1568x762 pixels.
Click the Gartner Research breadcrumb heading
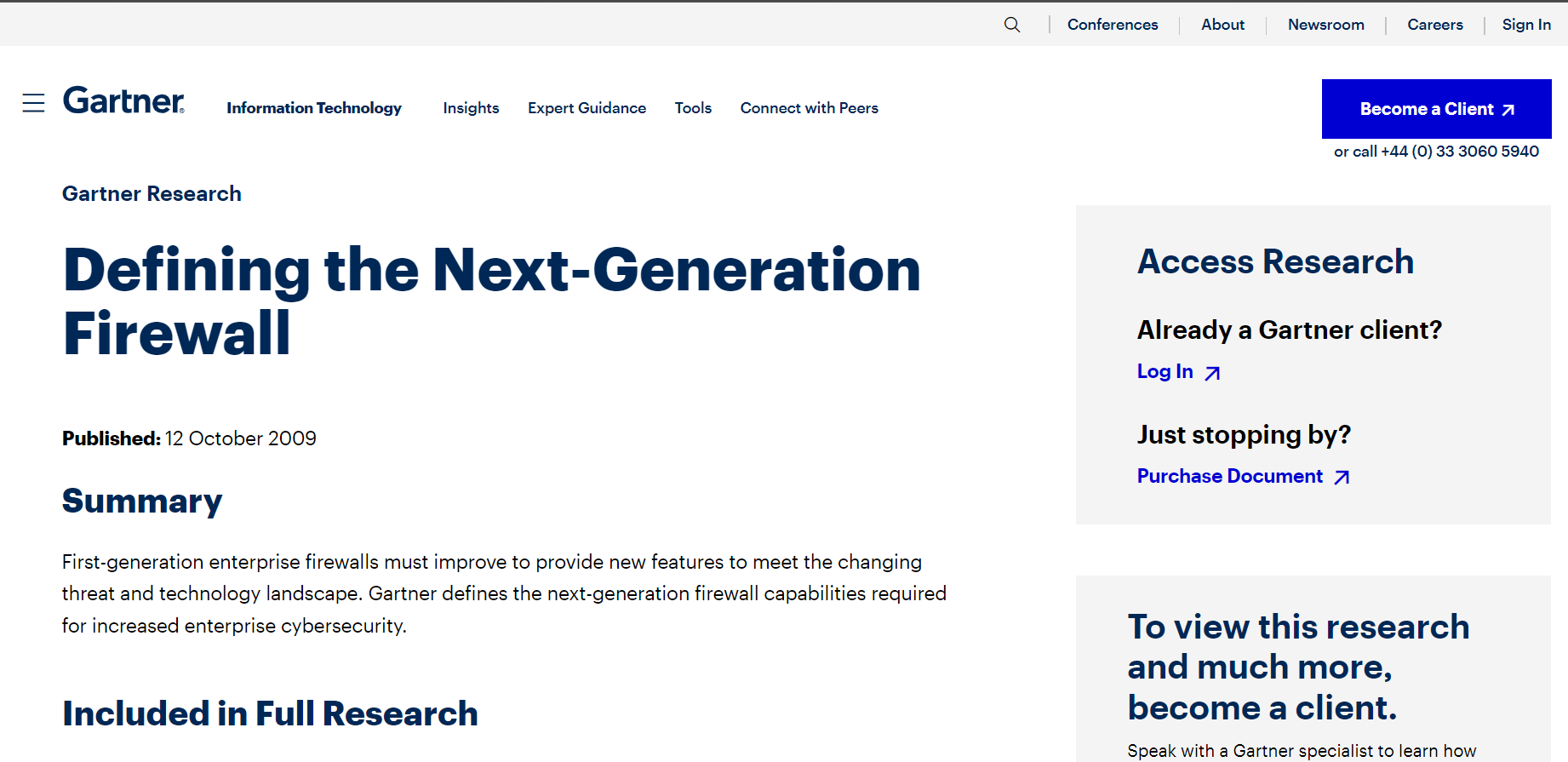coord(152,194)
